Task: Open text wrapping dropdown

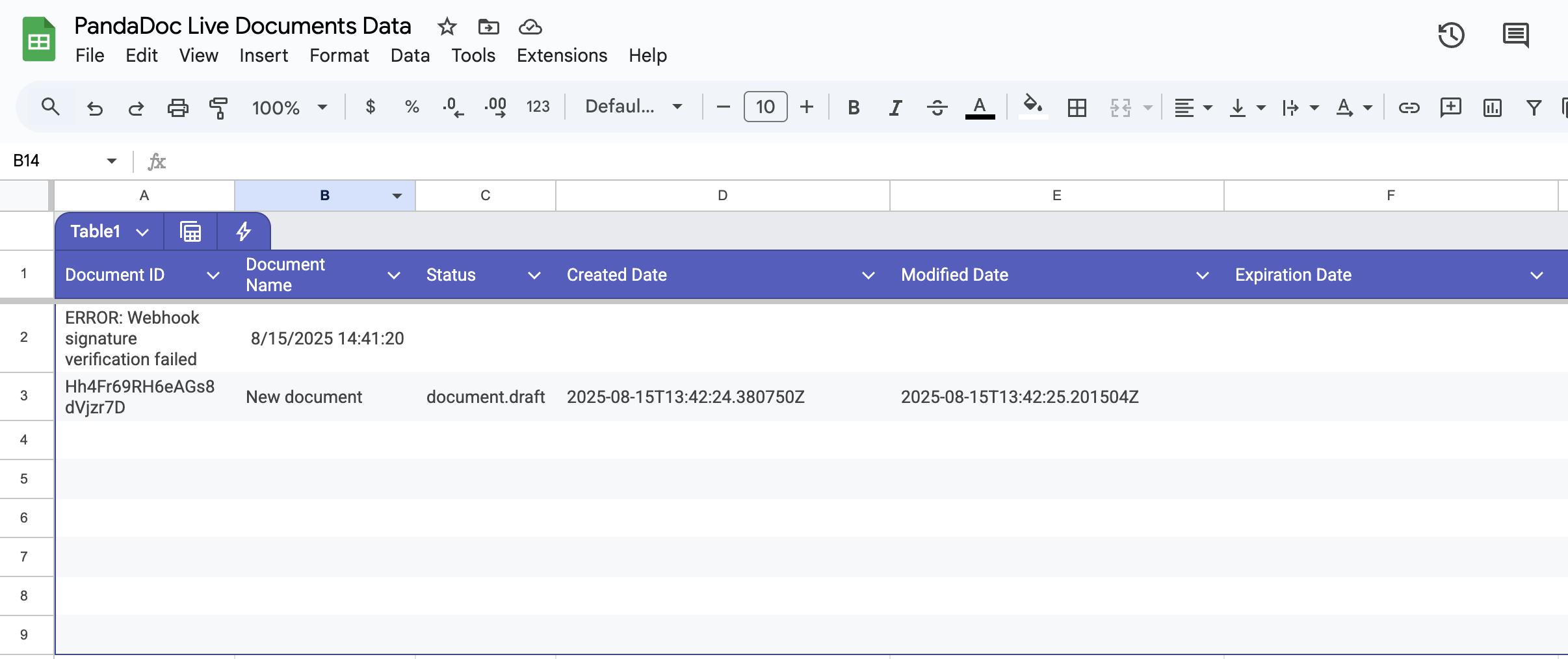Action: [1300, 107]
